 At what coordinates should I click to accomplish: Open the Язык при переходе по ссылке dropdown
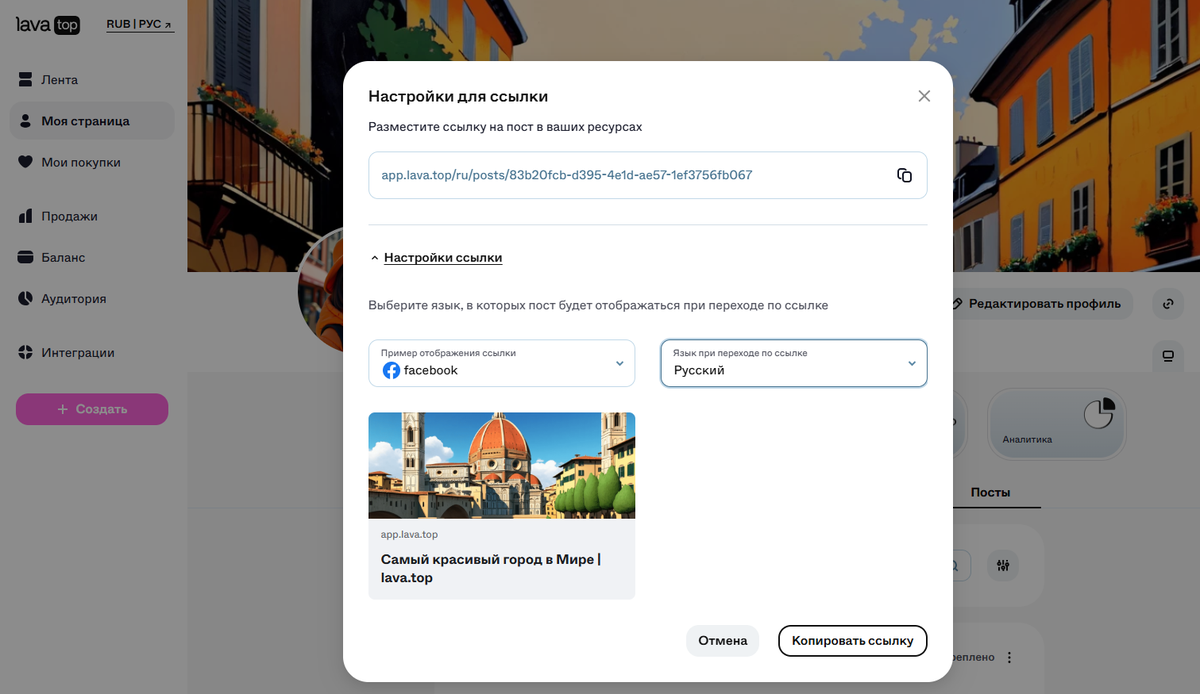pos(794,363)
